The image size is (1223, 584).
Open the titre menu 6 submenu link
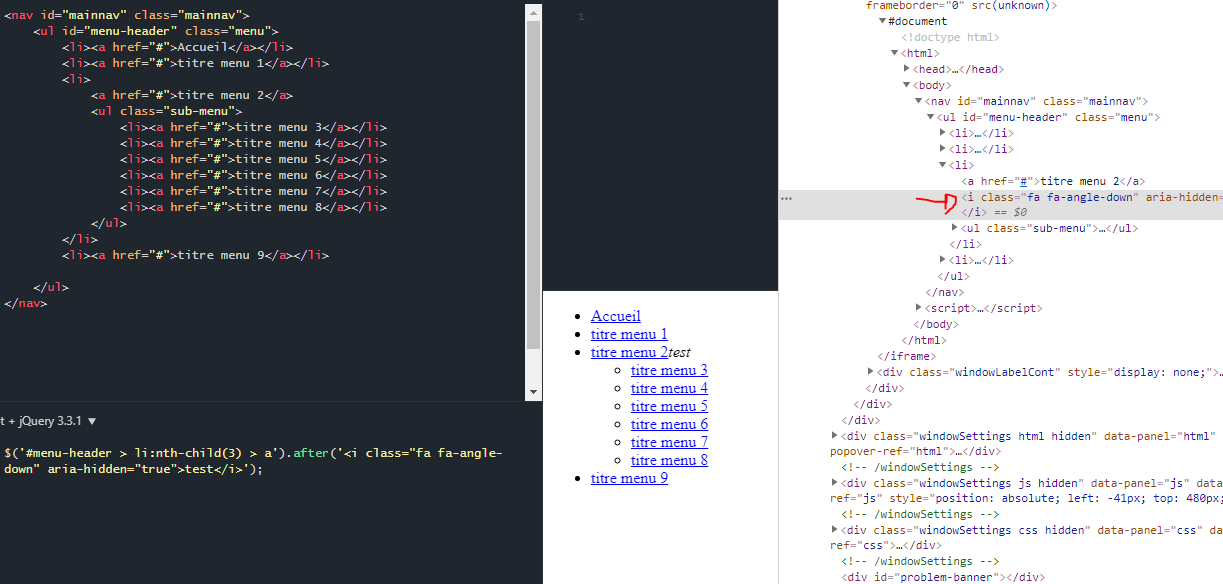click(x=669, y=424)
